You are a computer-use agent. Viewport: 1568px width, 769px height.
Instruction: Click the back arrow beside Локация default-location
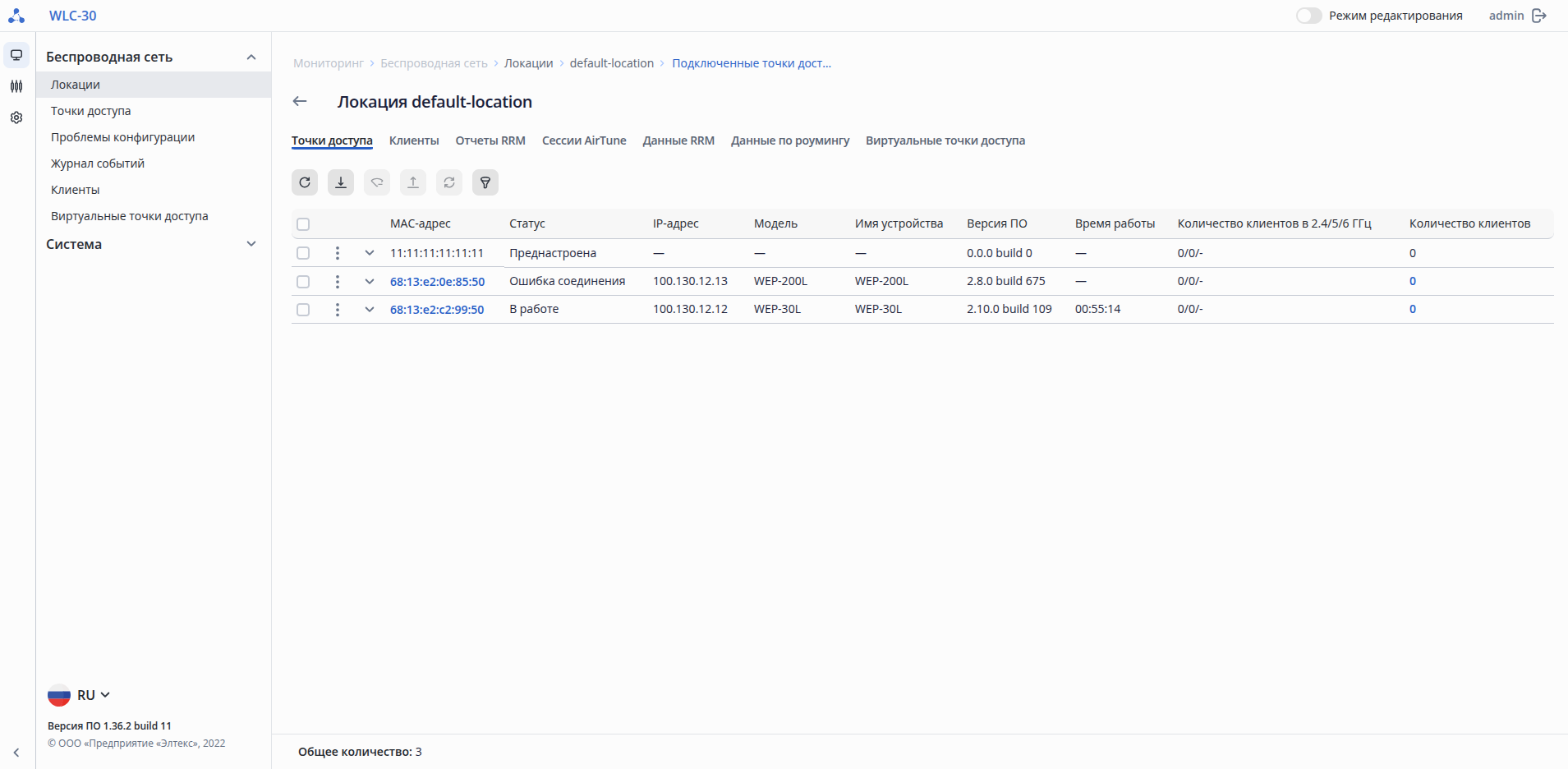click(x=300, y=101)
